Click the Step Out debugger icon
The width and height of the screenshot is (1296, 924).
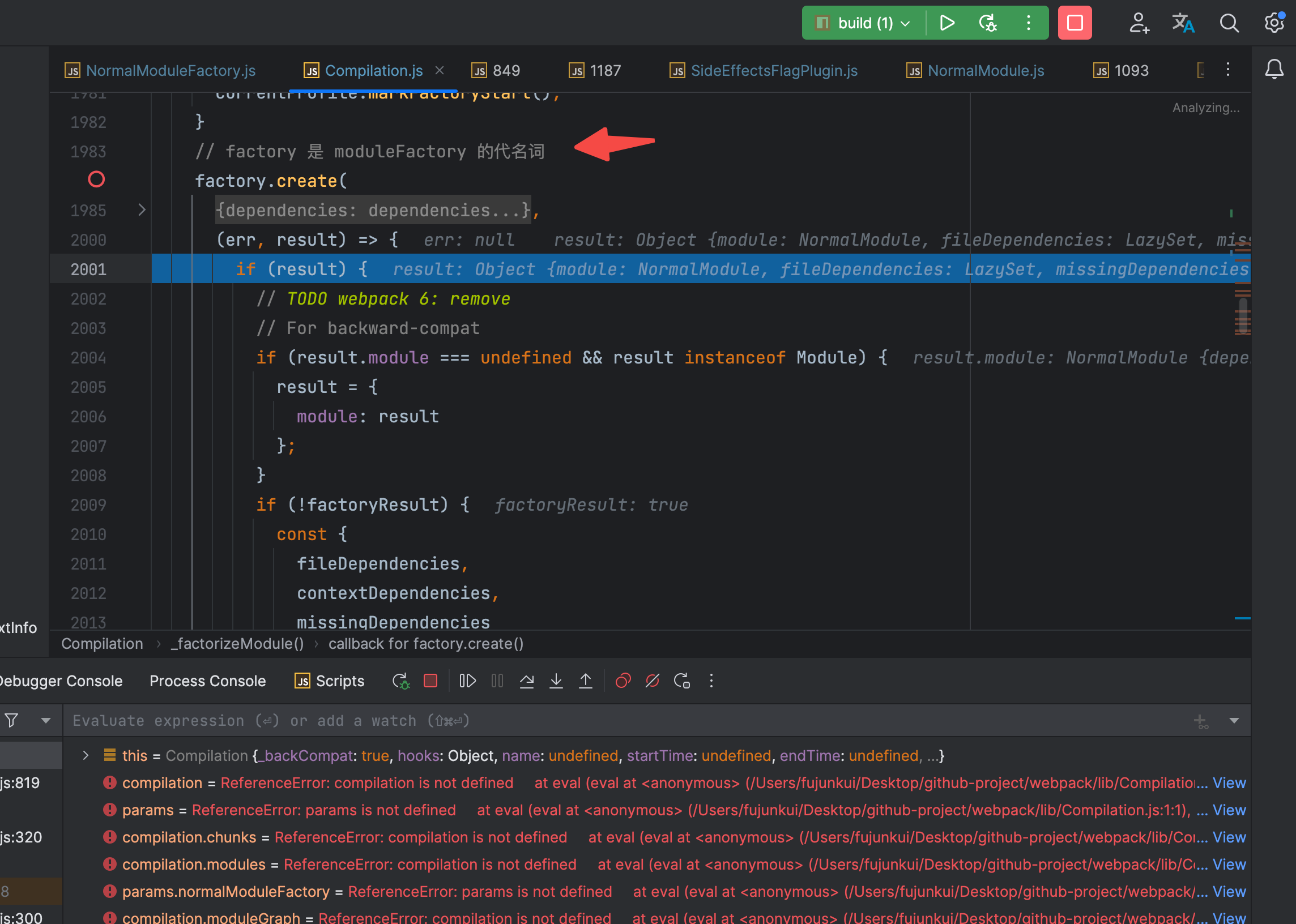(585, 681)
